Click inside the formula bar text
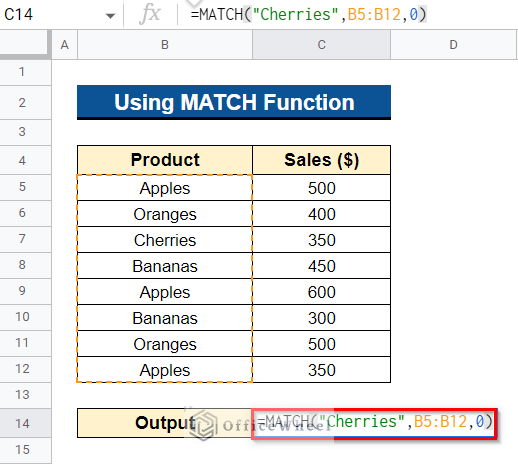The width and height of the screenshot is (518, 464). [x=308, y=14]
